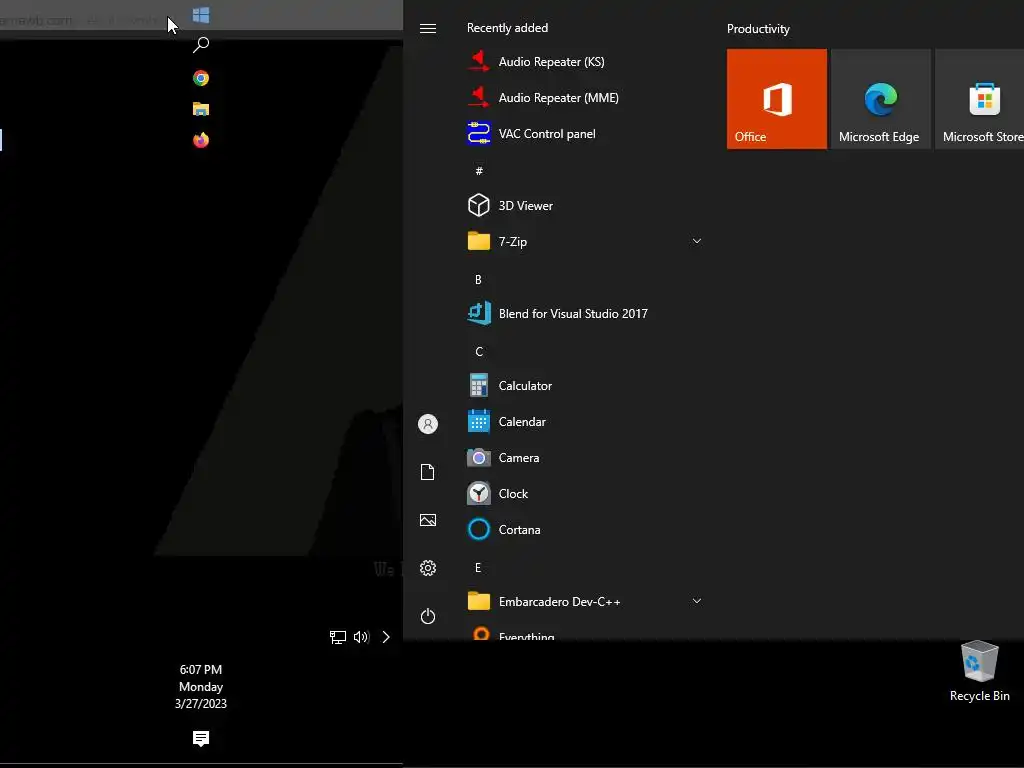Open Action Center notifications icon
Screen dimensions: 1024x768
tap(201, 739)
